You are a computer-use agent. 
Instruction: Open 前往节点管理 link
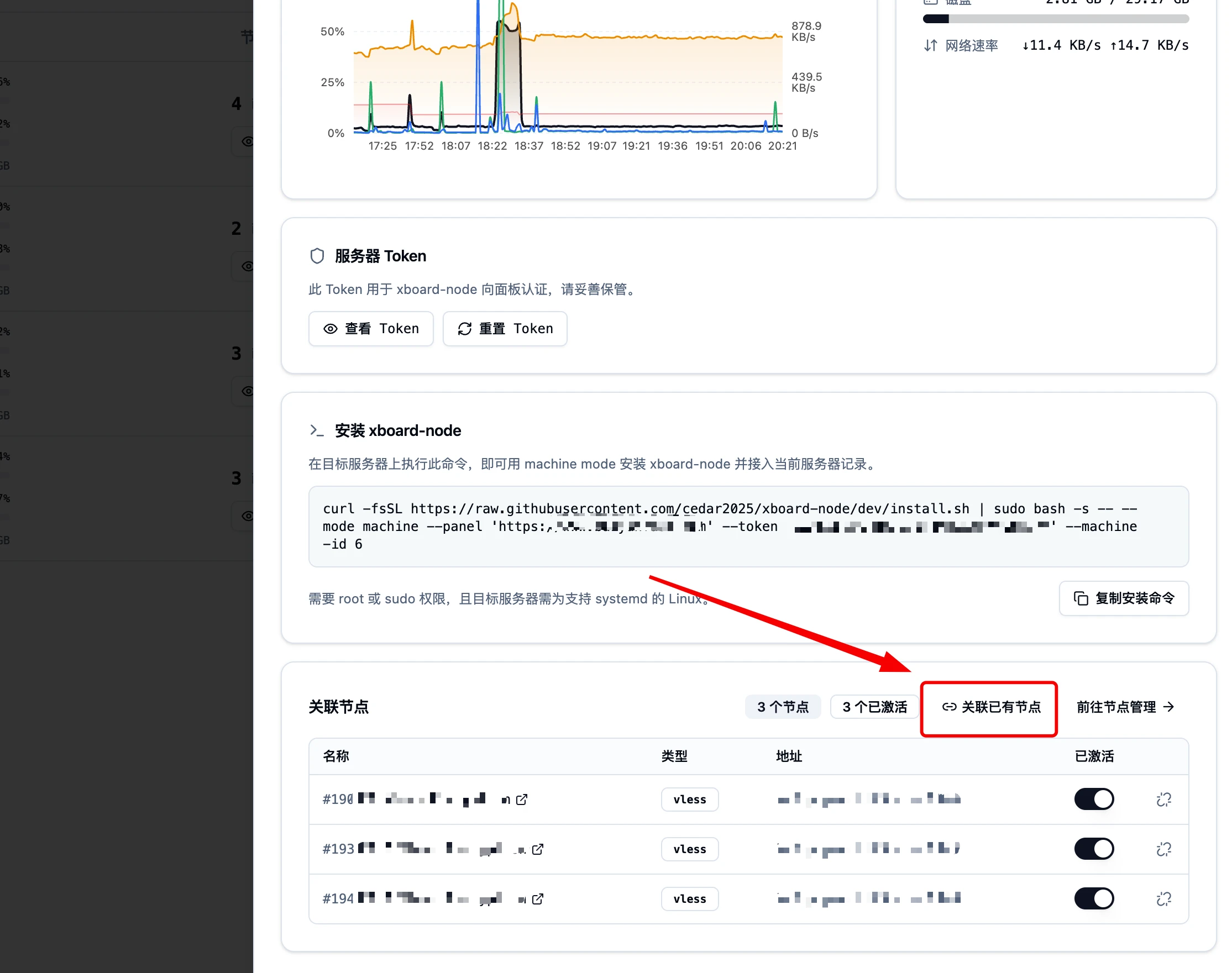click(1125, 707)
